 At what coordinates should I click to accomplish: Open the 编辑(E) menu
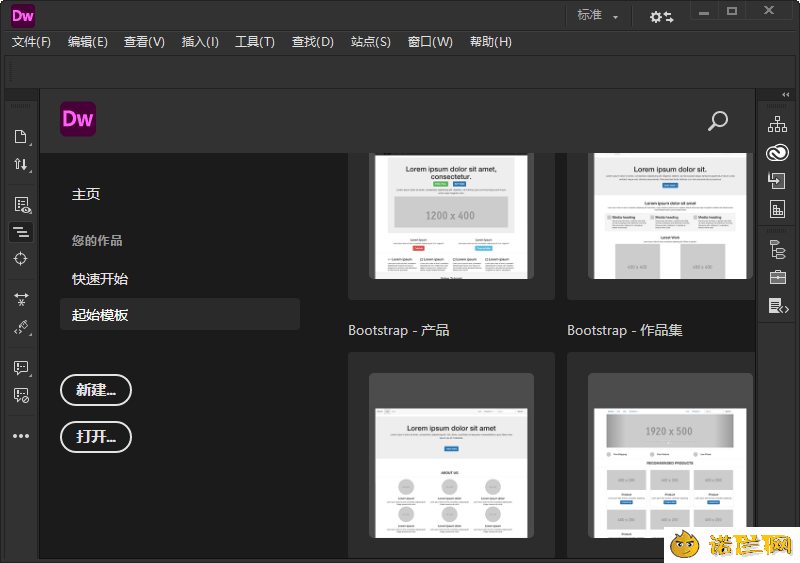(88, 42)
